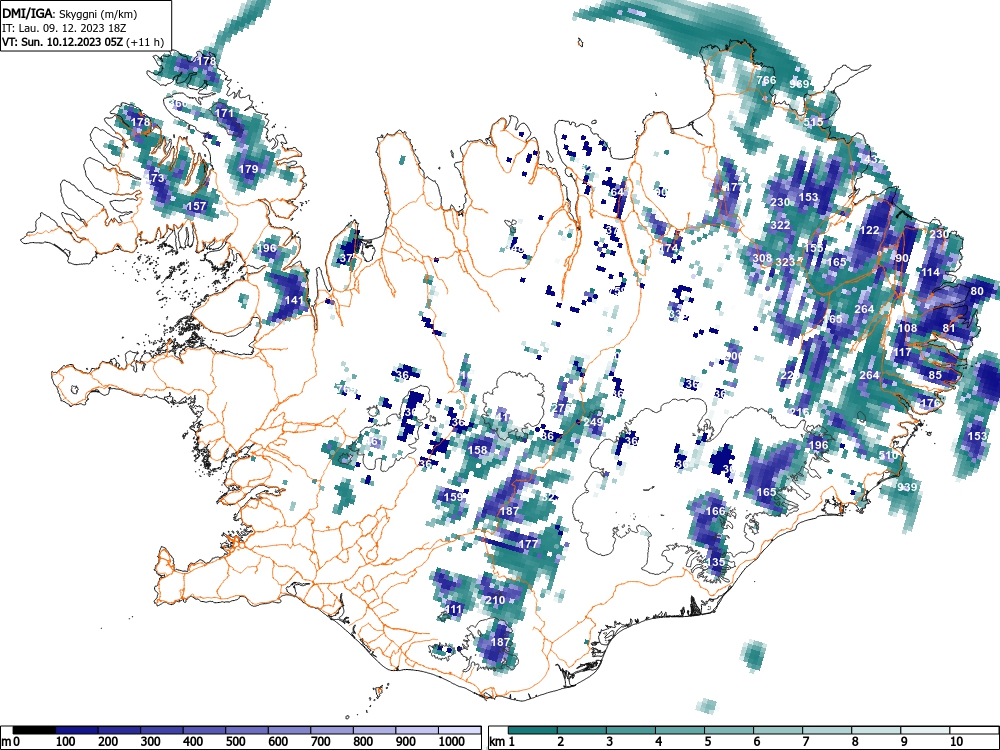This screenshot has width=1000, height=750.
Task: Click the visibility value 114 in the east
Action: pyautogui.click(x=930, y=272)
